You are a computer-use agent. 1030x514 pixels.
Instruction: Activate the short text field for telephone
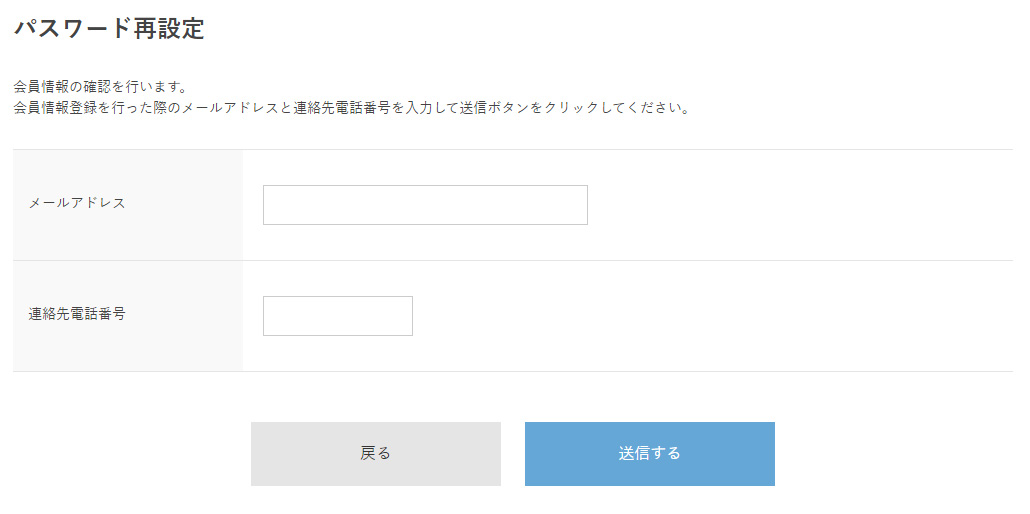338,316
